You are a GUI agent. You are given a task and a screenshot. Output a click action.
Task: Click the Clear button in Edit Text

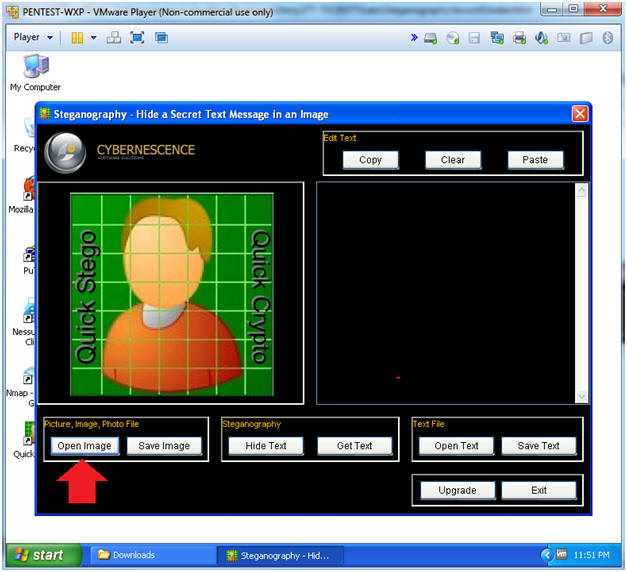point(453,160)
